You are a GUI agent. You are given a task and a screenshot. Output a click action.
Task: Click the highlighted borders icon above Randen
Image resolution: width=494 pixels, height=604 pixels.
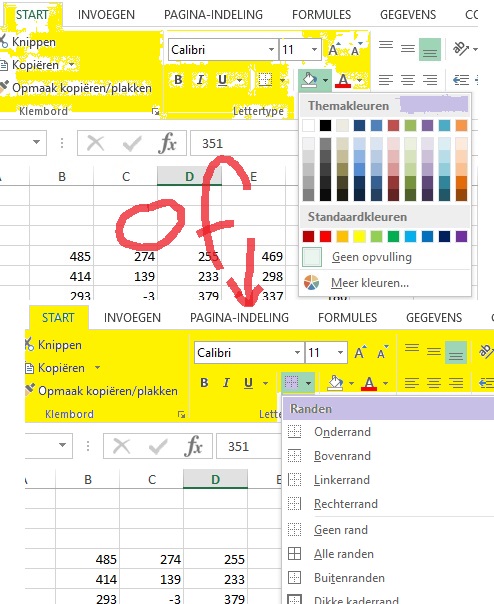291,383
